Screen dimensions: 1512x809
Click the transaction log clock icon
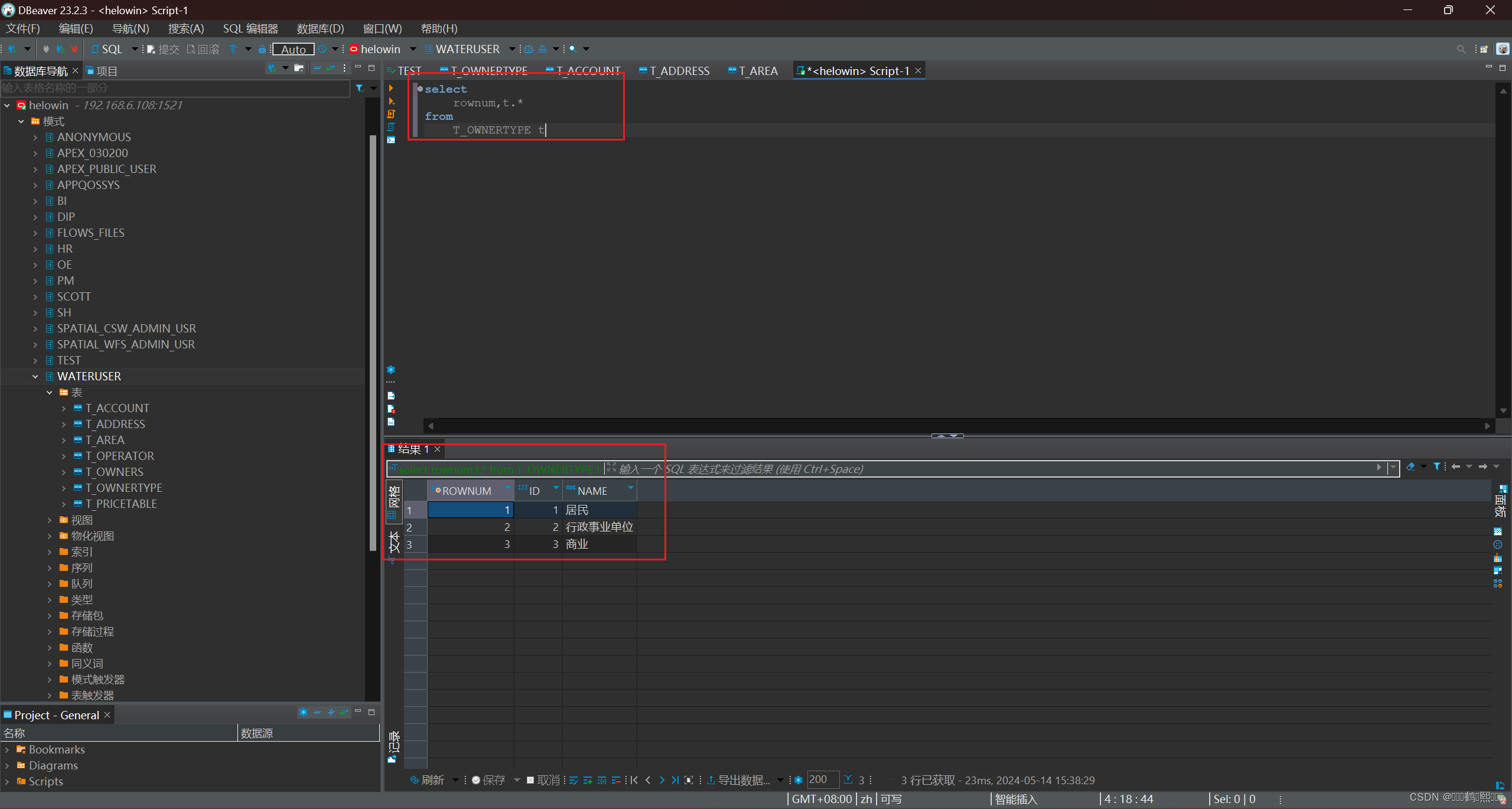[x=322, y=49]
